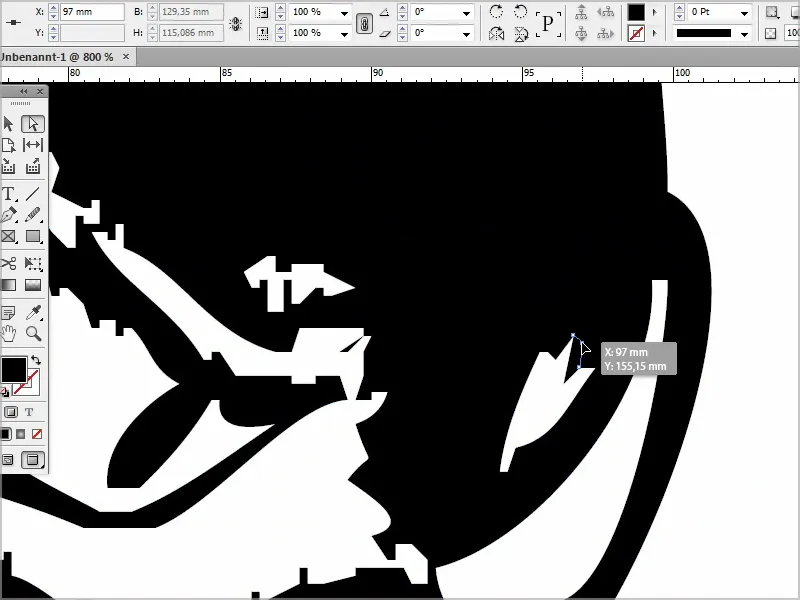
Task: Select the Rectangle Frame tool
Action: click(x=9, y=236)
